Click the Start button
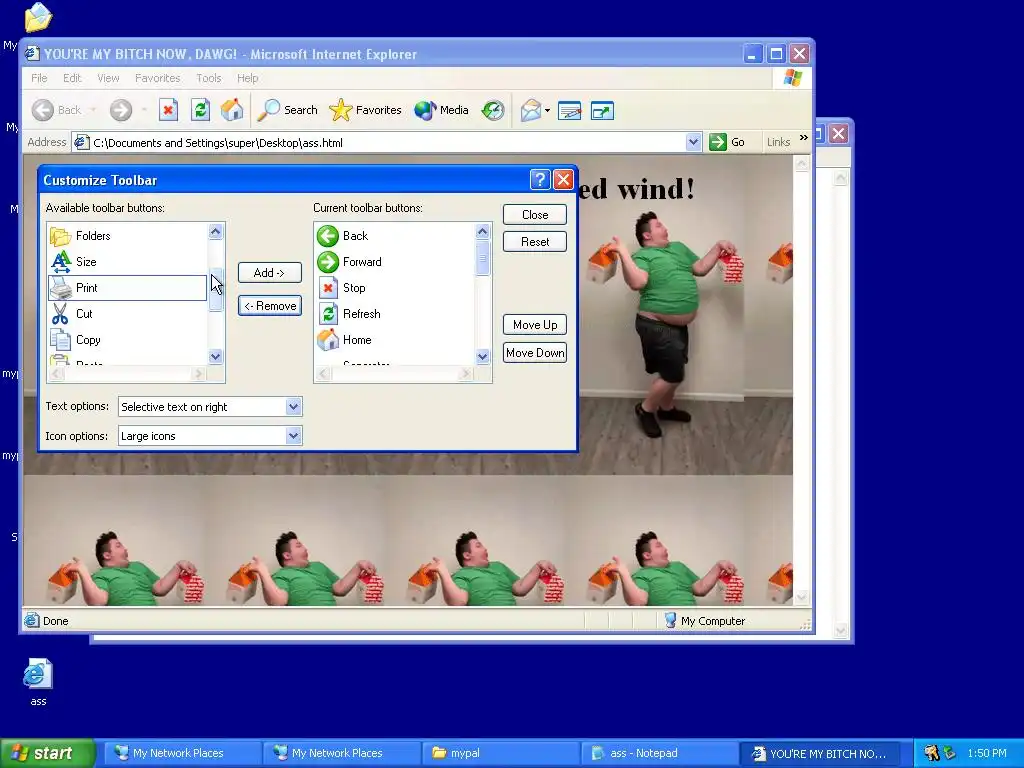Screen dimensions: 1024x768 pyautogui.click(x=48, y=753)
